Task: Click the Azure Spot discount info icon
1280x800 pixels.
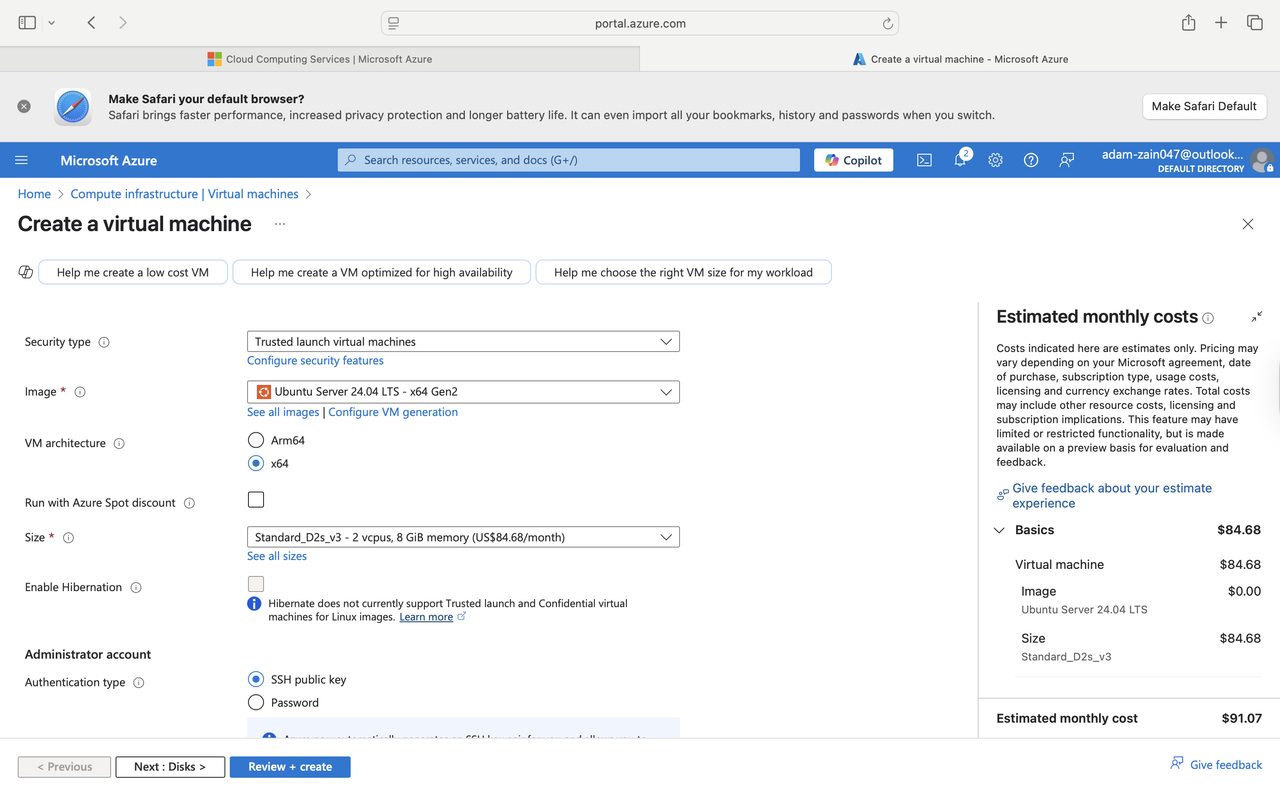Action: pos(189,503)
